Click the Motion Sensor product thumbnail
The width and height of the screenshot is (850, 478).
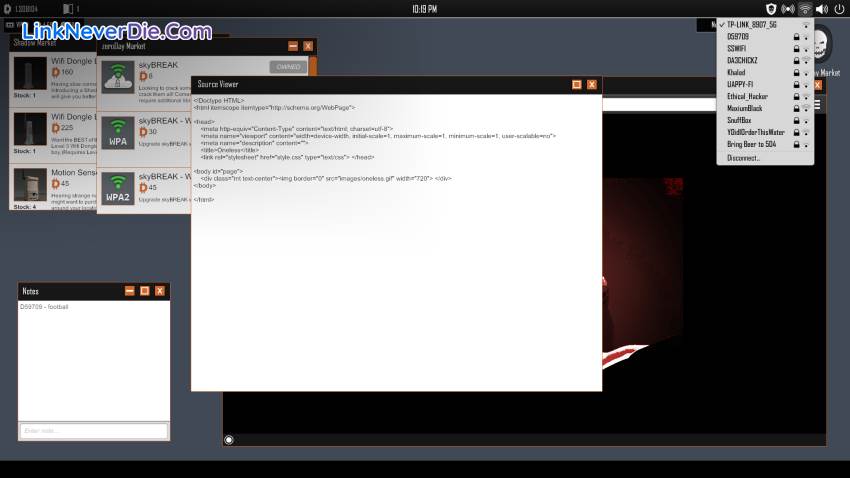point(29,188)
